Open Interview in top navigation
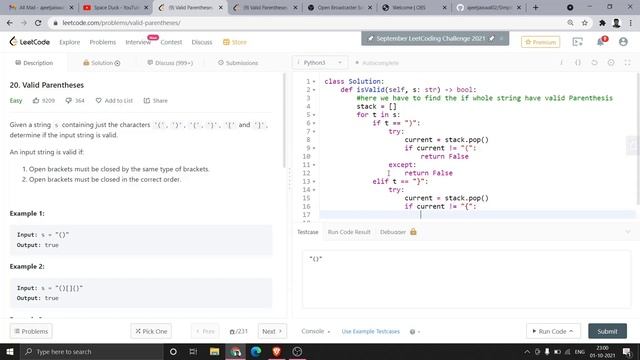The image size is (640, 360). point(138,42)
